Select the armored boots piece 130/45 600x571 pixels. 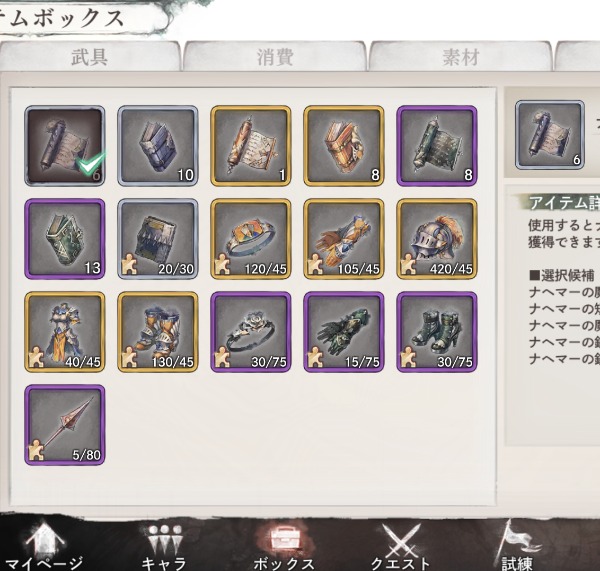(x=158, y=332)
